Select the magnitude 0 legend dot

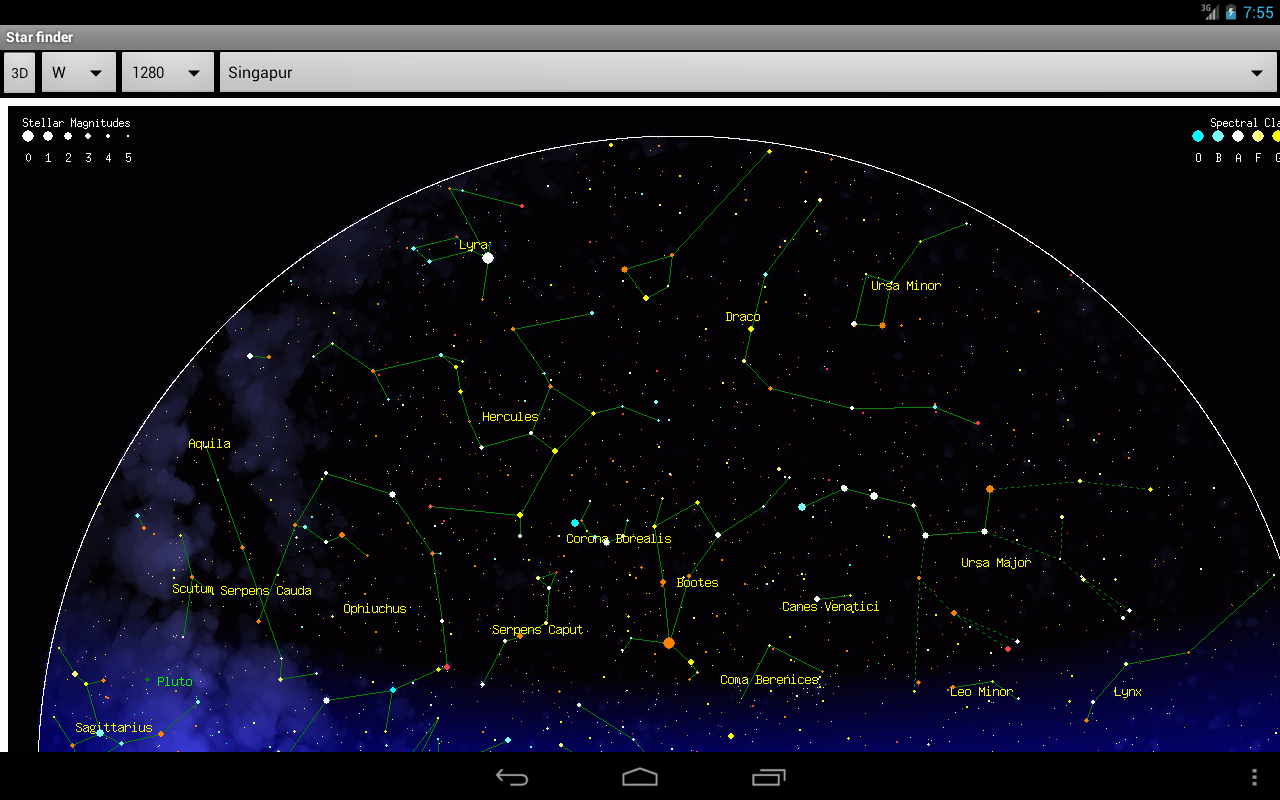pos(28,136)
